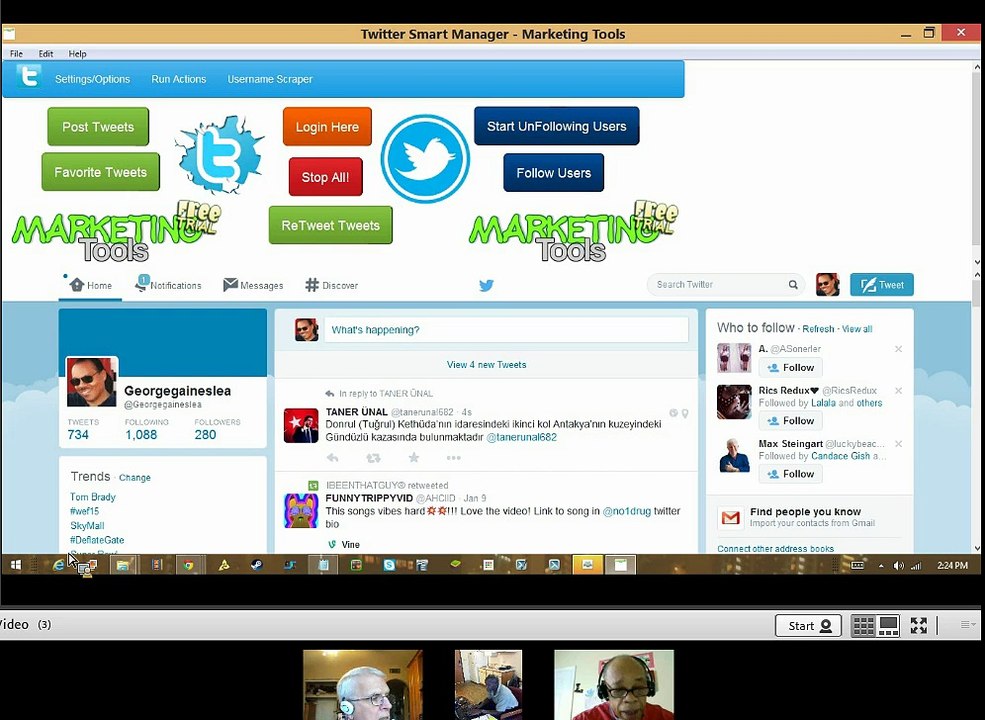Open the Following count 1,088
Screen dimensions: 985x720
[141, 434]
